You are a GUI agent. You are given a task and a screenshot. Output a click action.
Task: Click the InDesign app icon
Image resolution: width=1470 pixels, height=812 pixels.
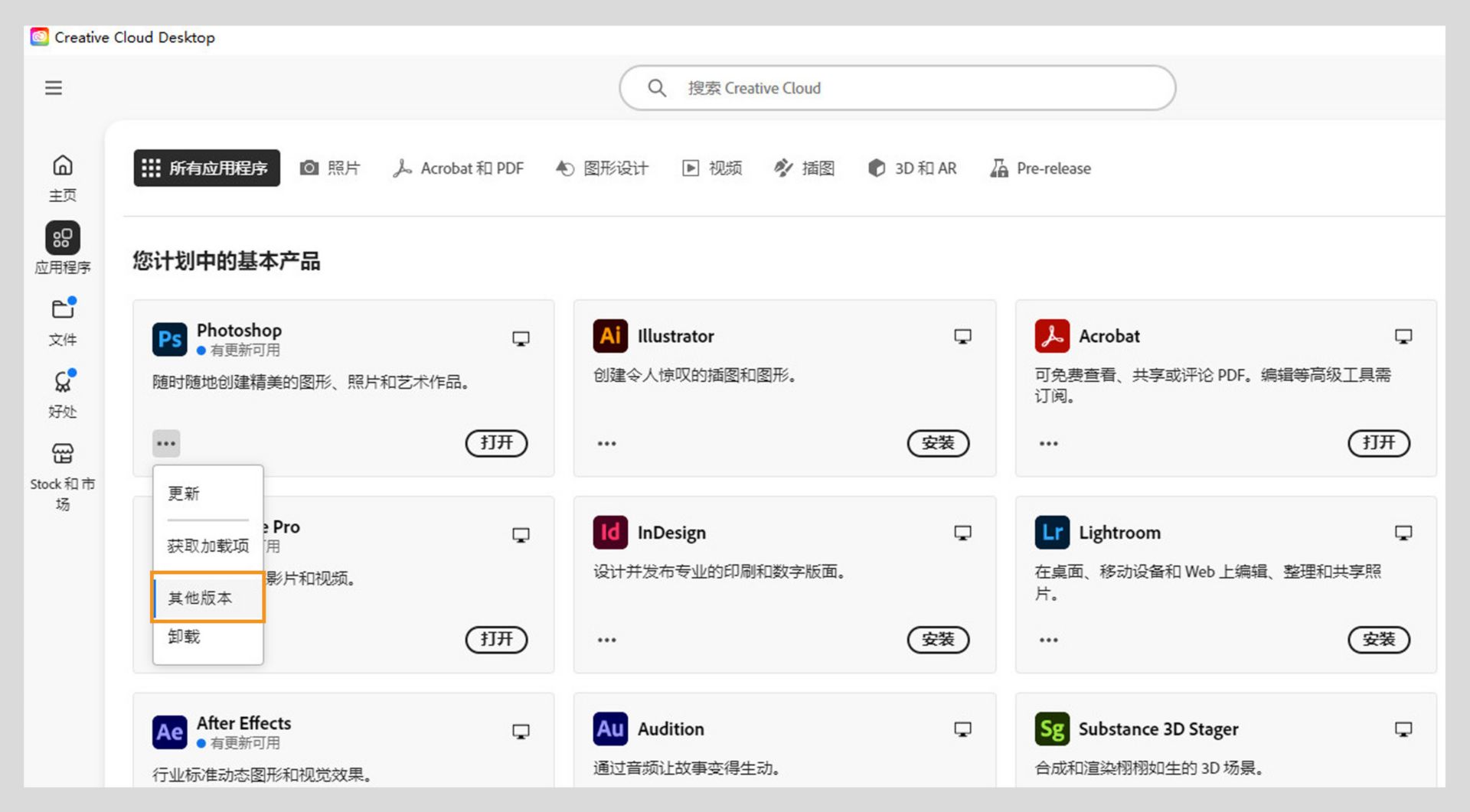point(610,533)
